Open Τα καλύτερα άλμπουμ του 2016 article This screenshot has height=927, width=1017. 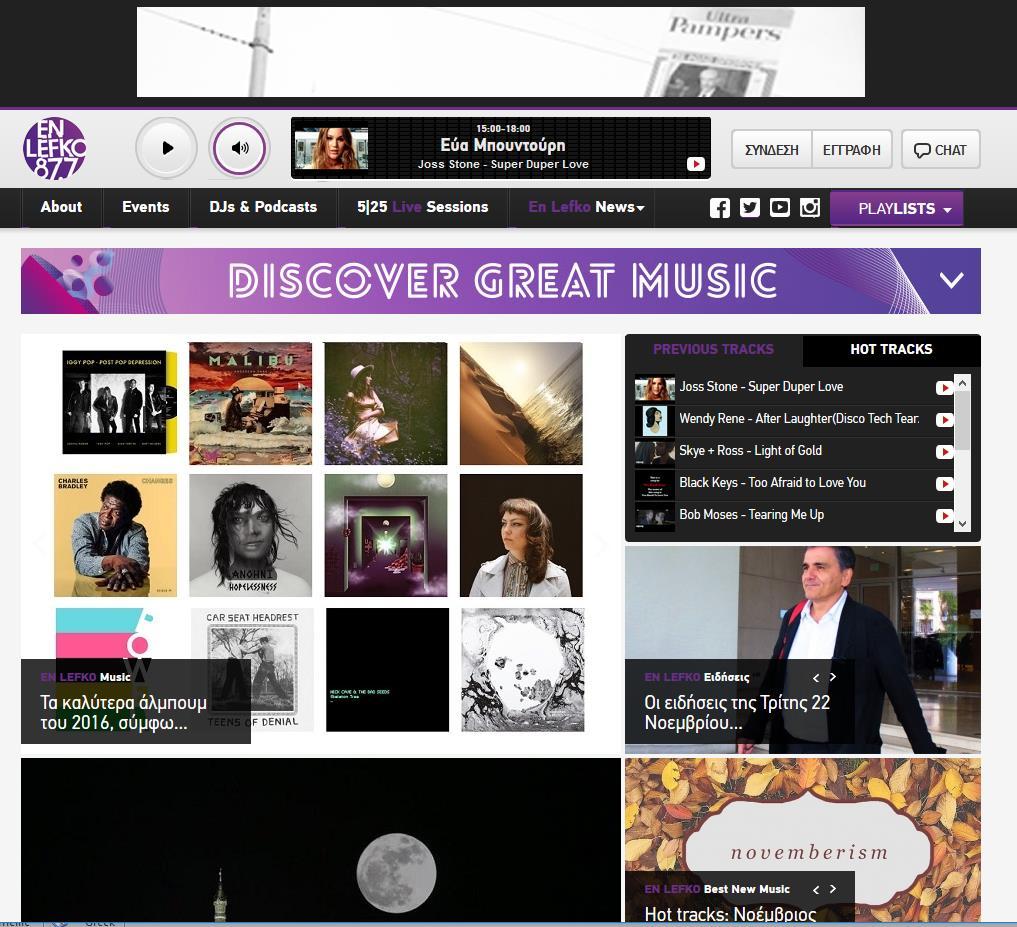pos(123,712)
